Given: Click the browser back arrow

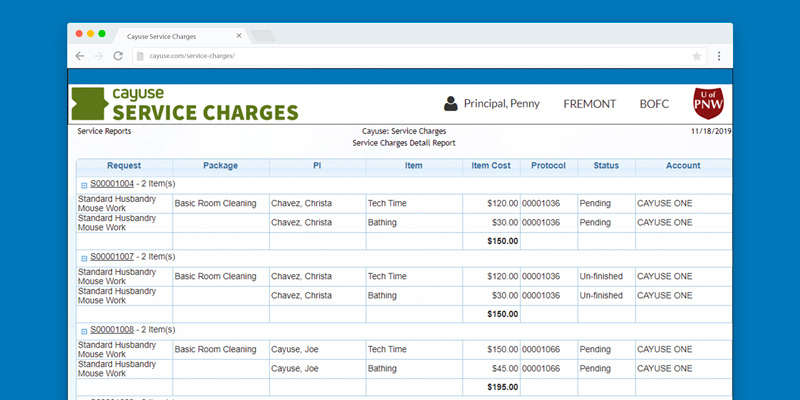Looking at the screenshot, I should pos(80,56).
